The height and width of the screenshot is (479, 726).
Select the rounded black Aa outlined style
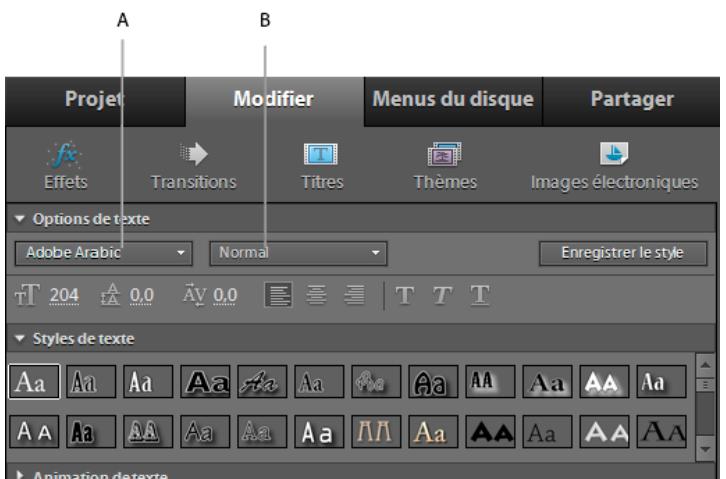click(433, 382)
